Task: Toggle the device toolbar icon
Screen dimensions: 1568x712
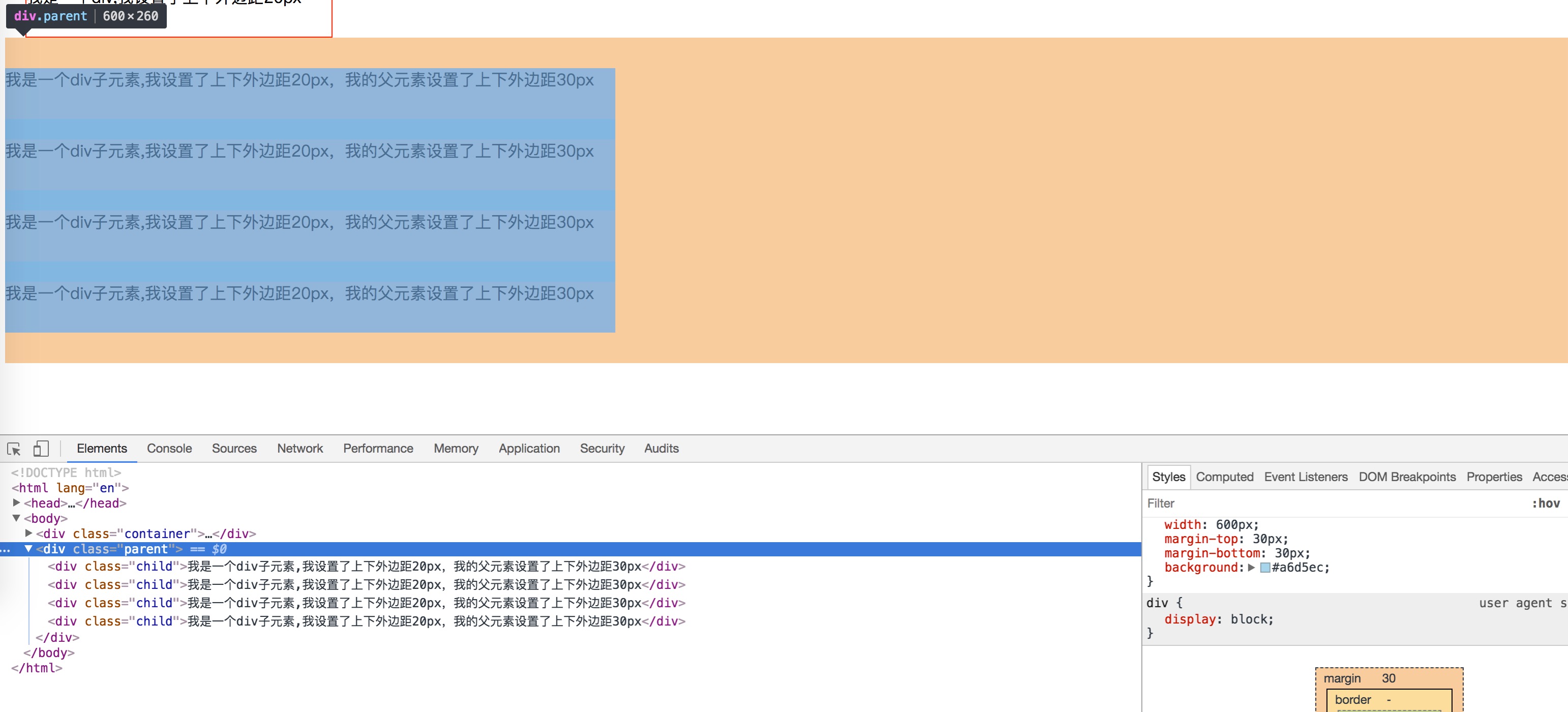Action: [x=41, y=449]
